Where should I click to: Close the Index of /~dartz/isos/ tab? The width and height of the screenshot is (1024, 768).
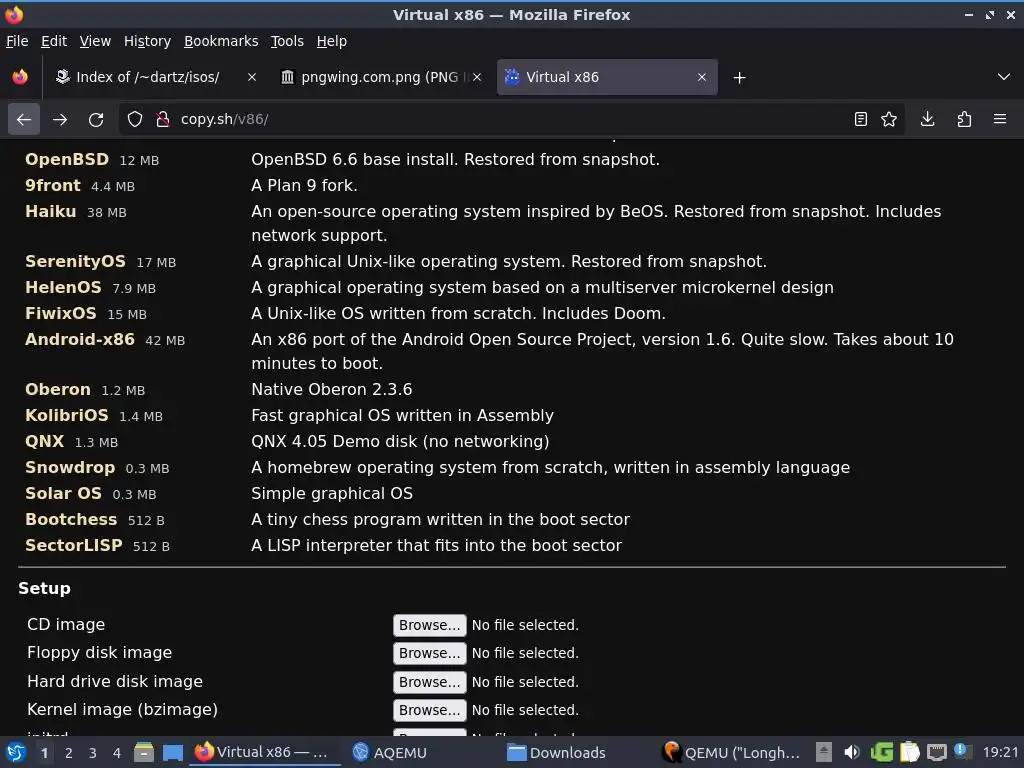pyautogui.click(x=251, y=77)
